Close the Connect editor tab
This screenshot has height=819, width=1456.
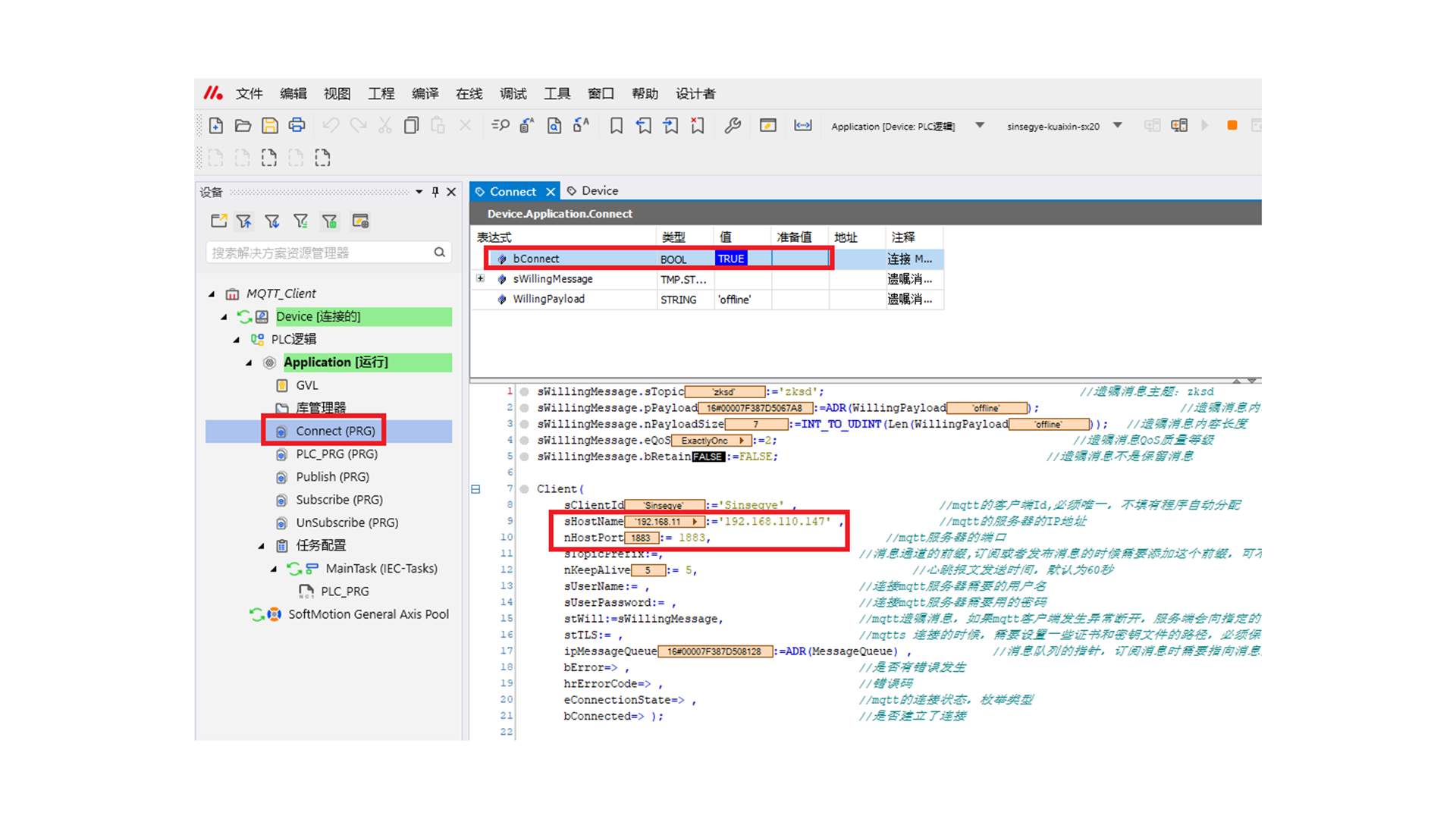click(x=551, y=192)
